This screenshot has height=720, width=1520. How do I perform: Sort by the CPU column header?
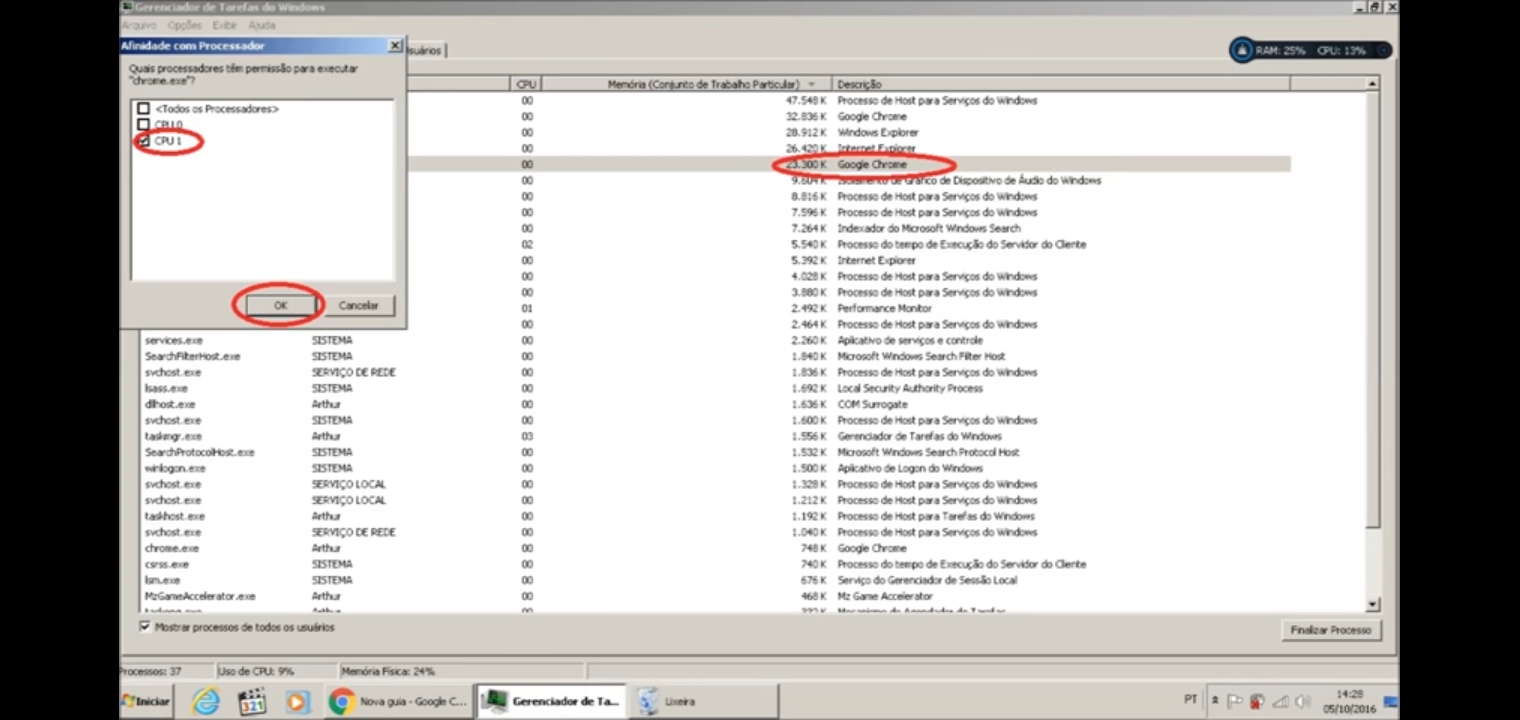(526, 84)
